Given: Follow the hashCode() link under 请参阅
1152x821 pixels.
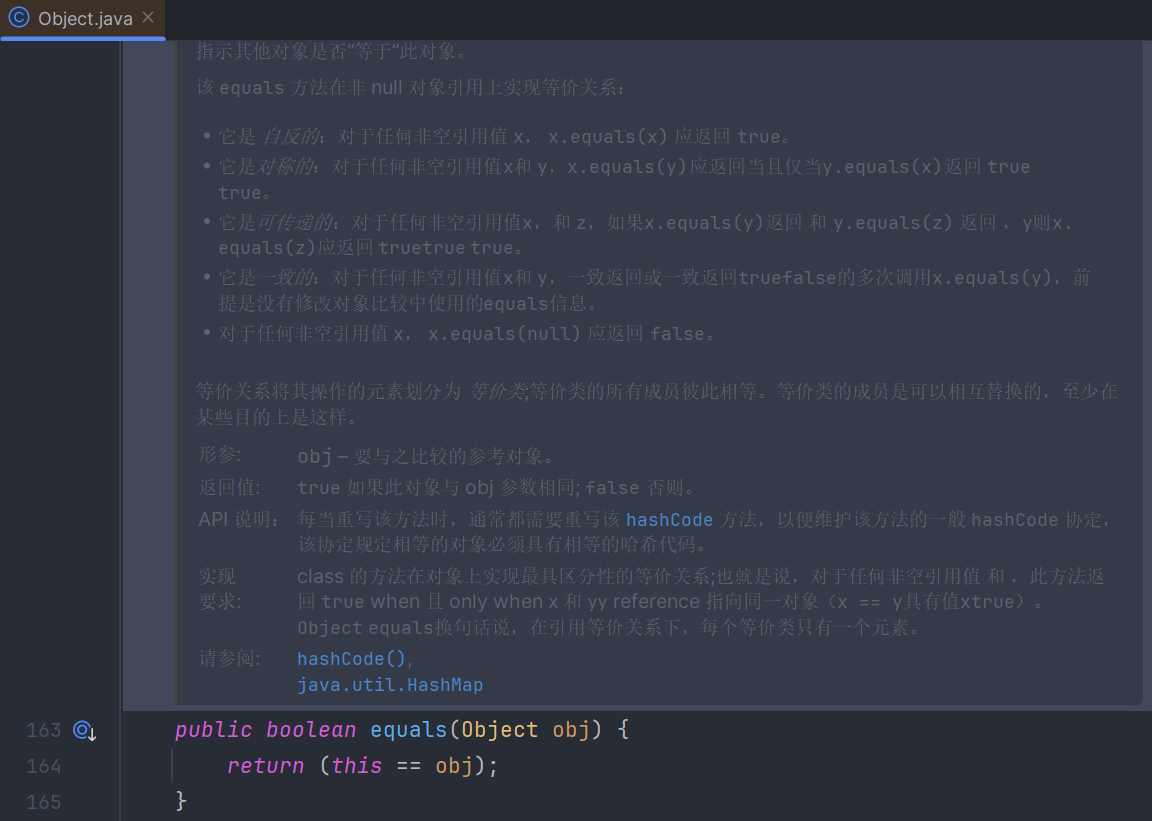Looking at the screenshot, I should coord(353,659).
